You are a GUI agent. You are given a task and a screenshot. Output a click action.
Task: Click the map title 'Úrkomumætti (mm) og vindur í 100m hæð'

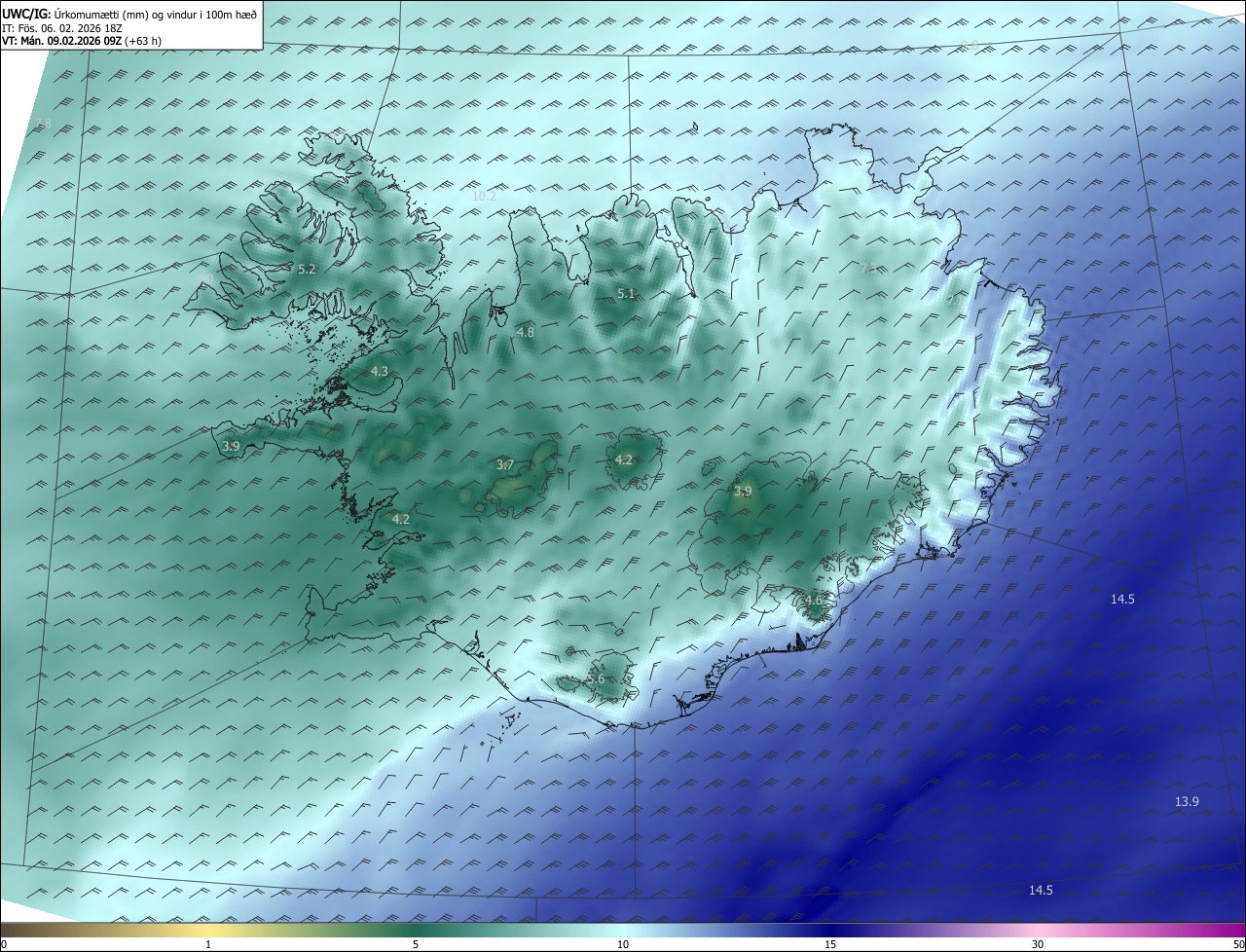[x=157, y=14]
